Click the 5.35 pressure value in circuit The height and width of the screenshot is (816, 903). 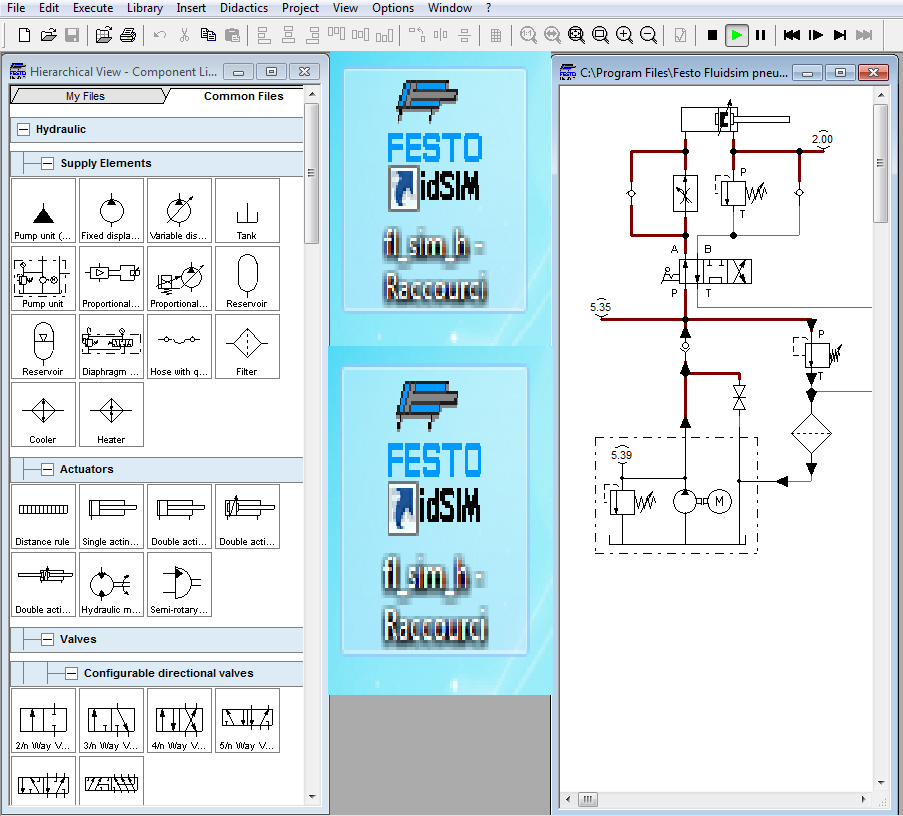[600, 307]
